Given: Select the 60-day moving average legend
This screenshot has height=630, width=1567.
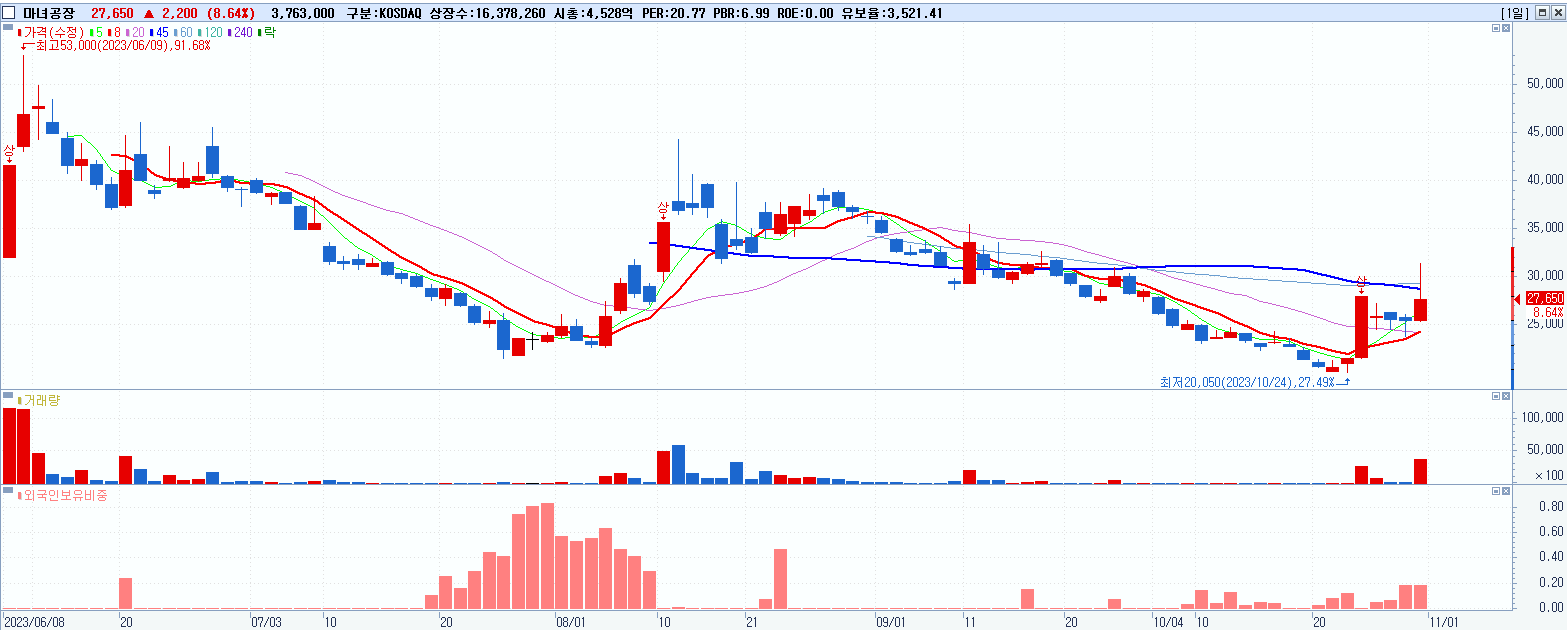Looking at the screenshot, I should [x=185, y=33].
